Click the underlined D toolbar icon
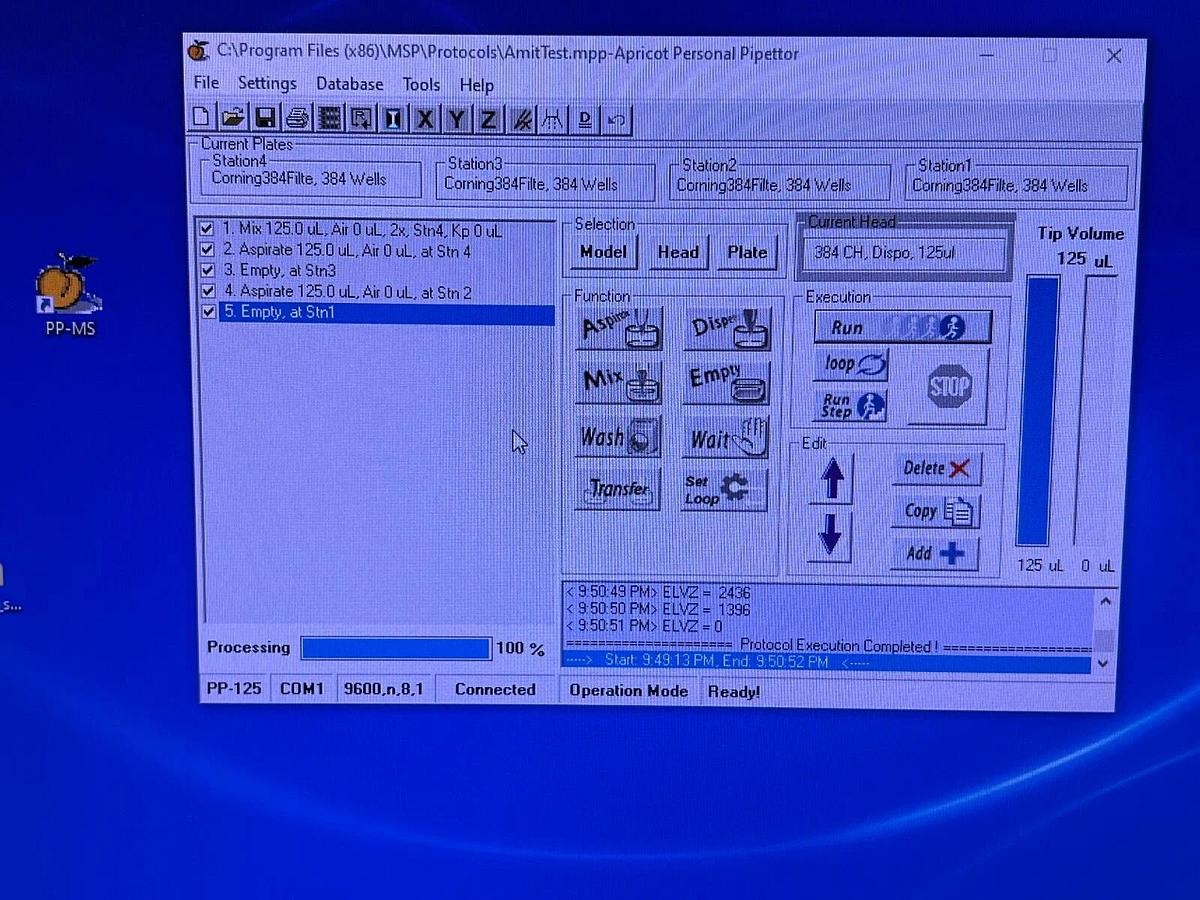1200x900 pixels. 585,121
